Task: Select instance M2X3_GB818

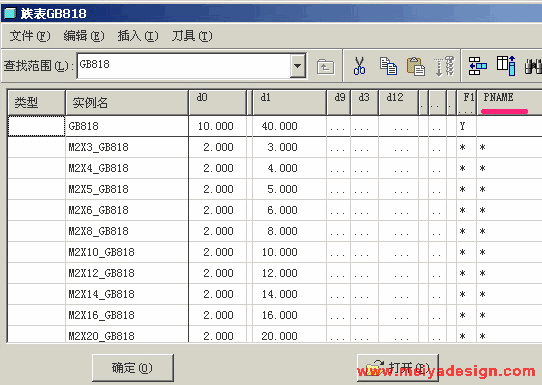Action: (x=99, y=147)
